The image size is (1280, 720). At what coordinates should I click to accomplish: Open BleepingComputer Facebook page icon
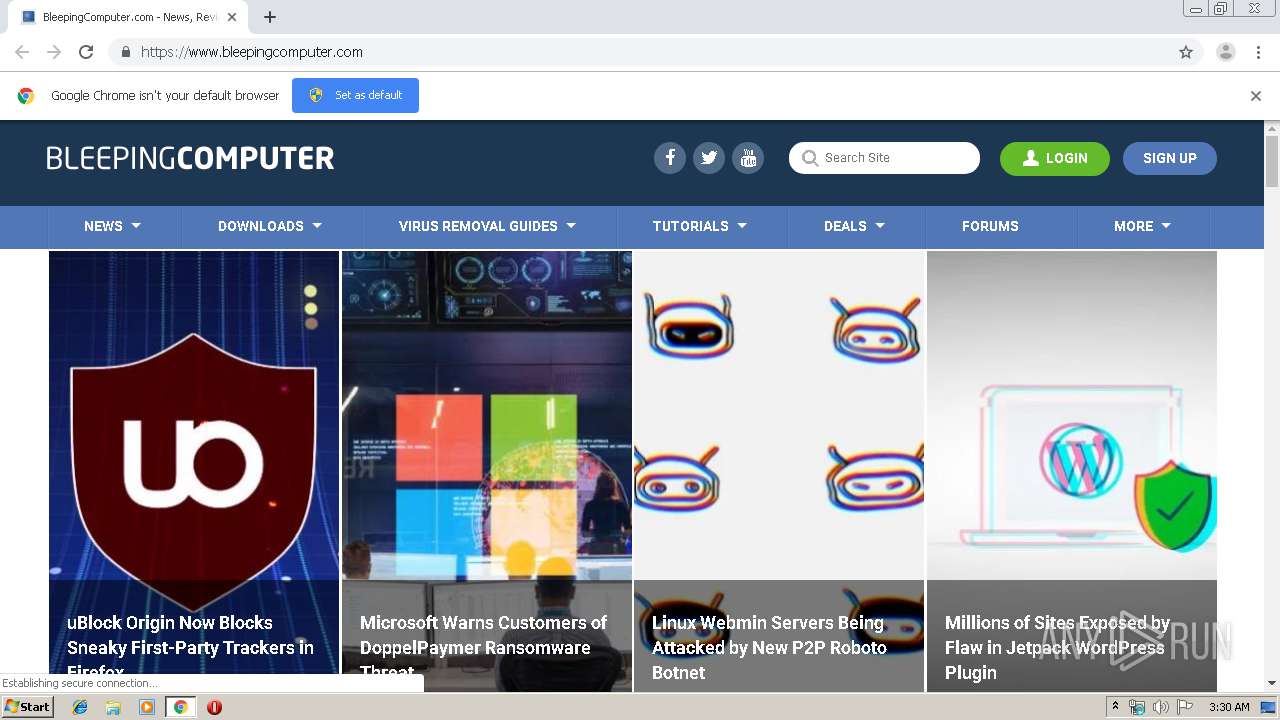tap(670, 158)
